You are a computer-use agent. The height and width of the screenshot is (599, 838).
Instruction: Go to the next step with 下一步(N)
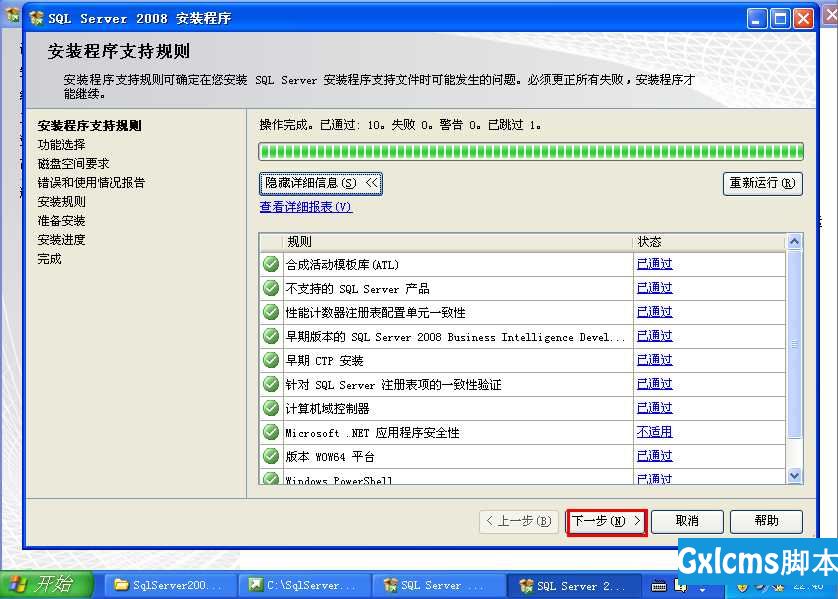pos(606,522)
